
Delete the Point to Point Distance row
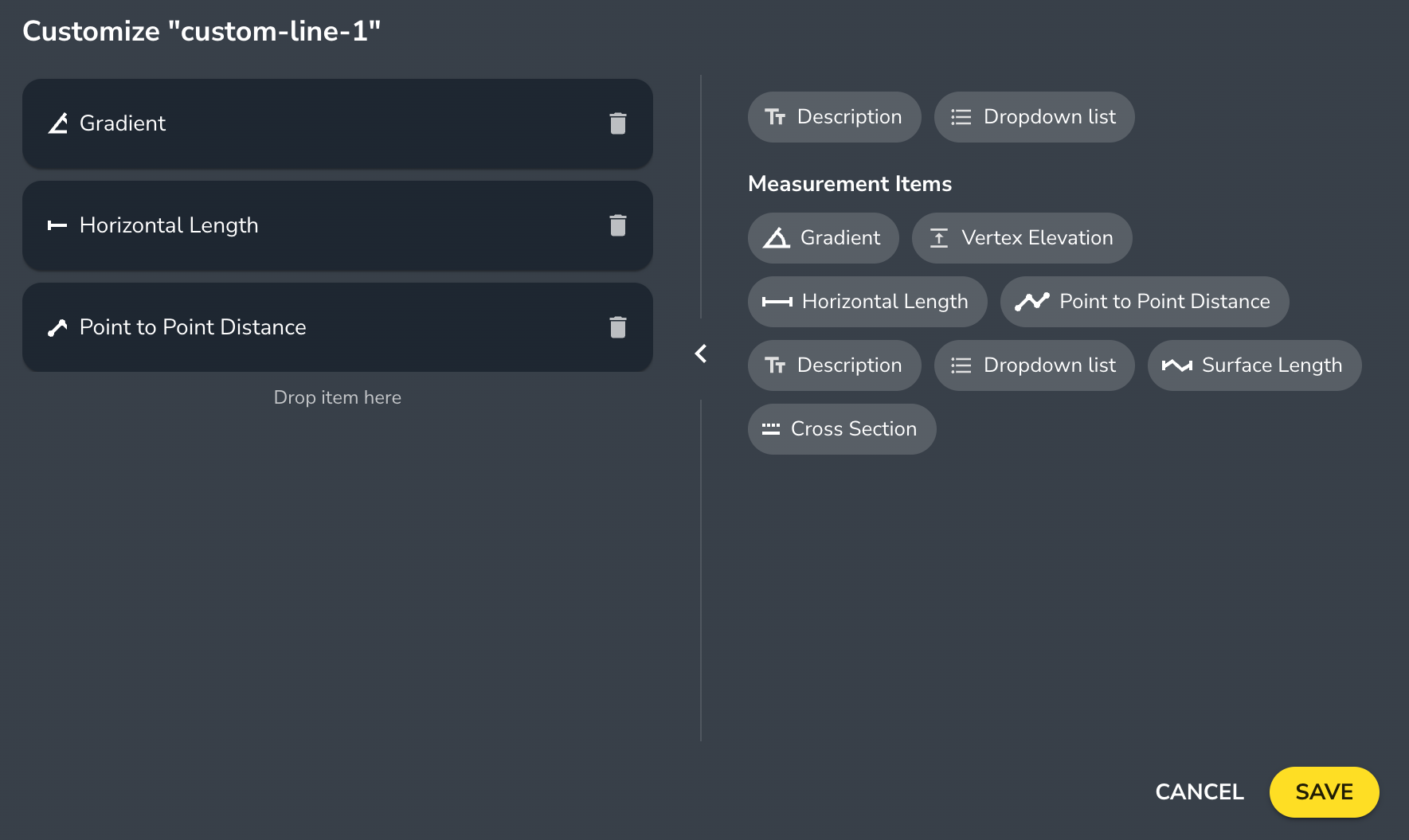pos(618,327)
